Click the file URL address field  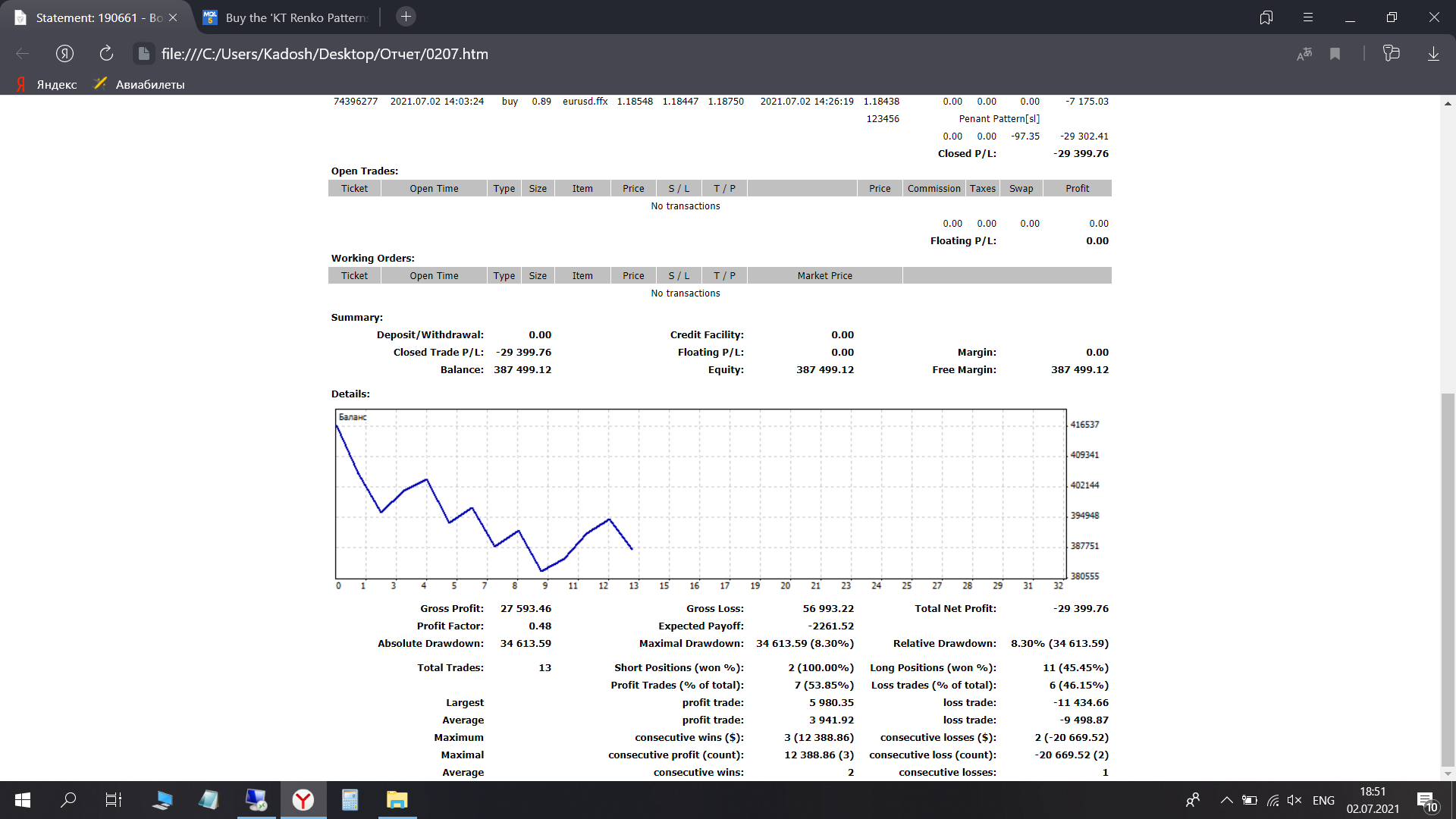click(x=325, y=54)
